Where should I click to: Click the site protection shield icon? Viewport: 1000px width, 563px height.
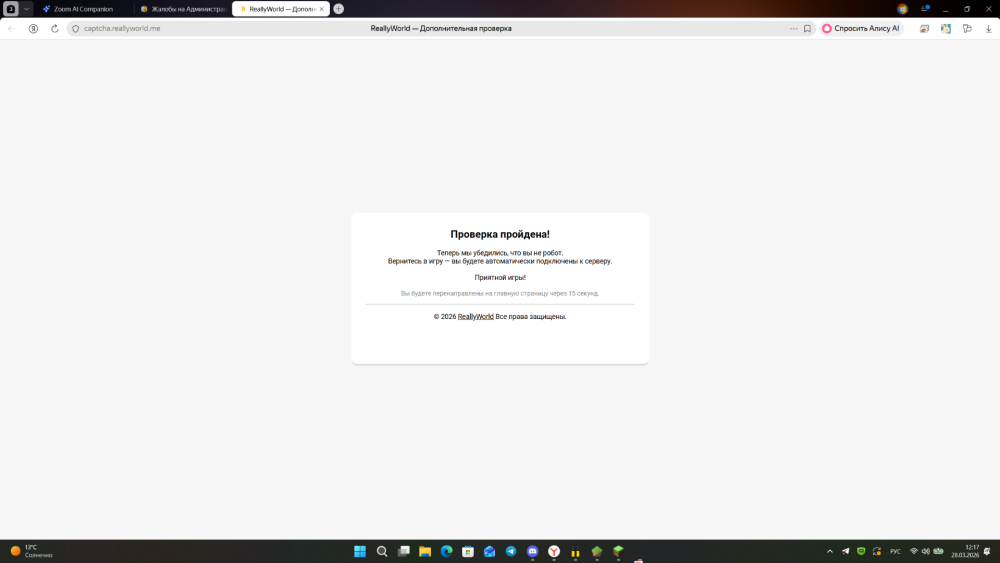tap(75, 29)
